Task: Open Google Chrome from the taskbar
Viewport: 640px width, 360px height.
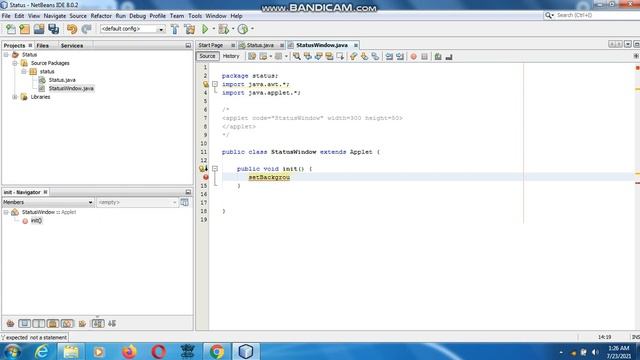Action: click(x=217, y=351)
